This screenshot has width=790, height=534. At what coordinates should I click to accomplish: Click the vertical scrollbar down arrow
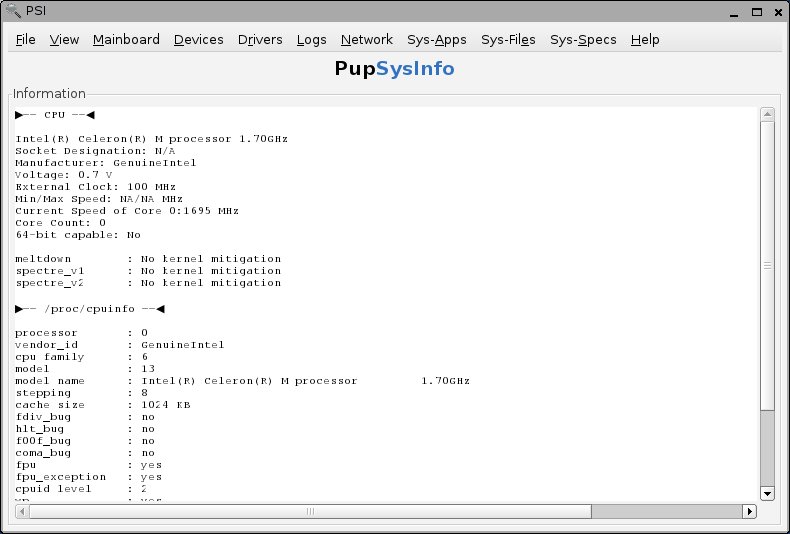pos(767,493)
